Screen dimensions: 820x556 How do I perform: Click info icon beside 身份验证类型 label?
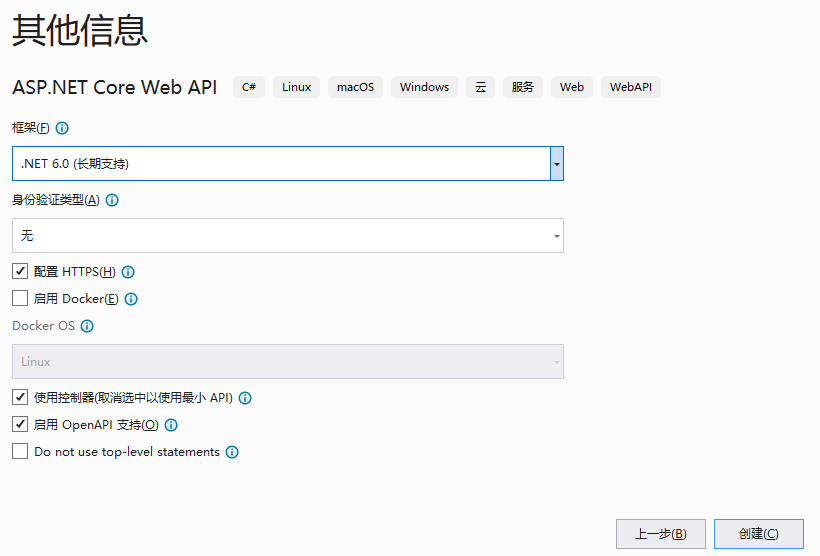click(112, 200)
